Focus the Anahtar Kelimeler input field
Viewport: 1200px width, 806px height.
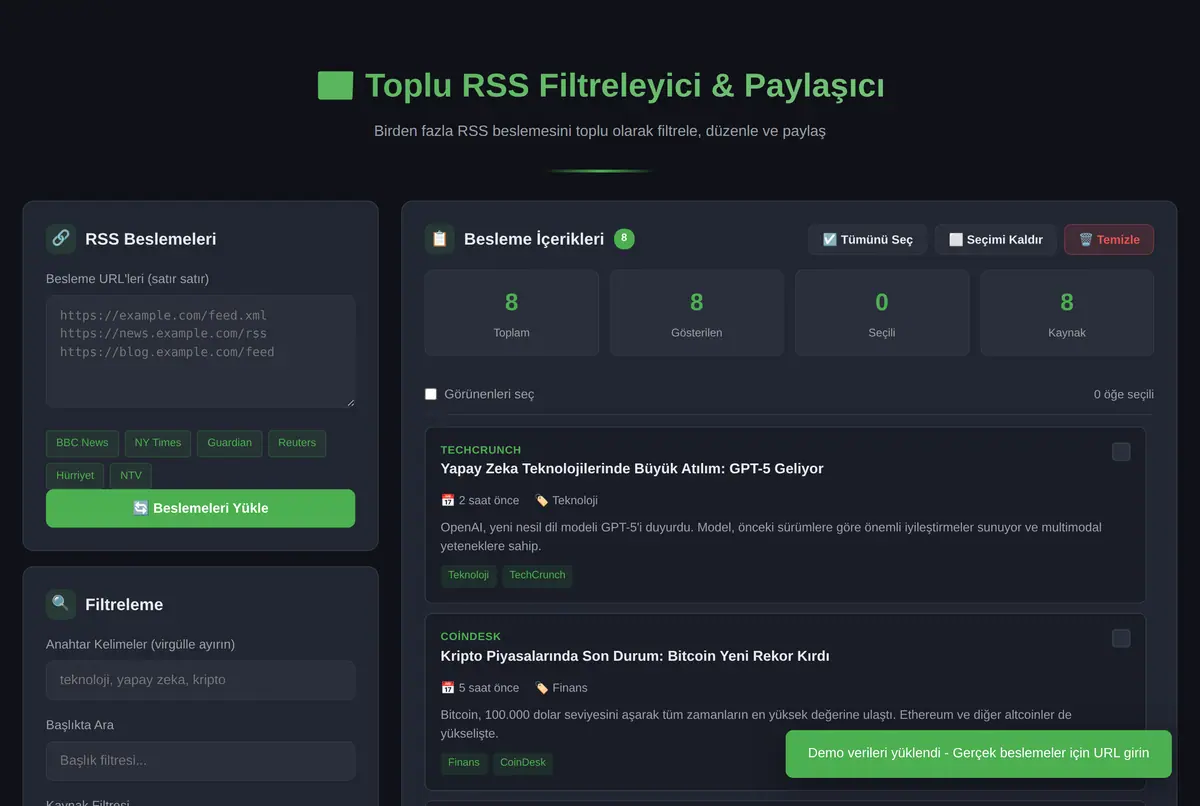200,680
